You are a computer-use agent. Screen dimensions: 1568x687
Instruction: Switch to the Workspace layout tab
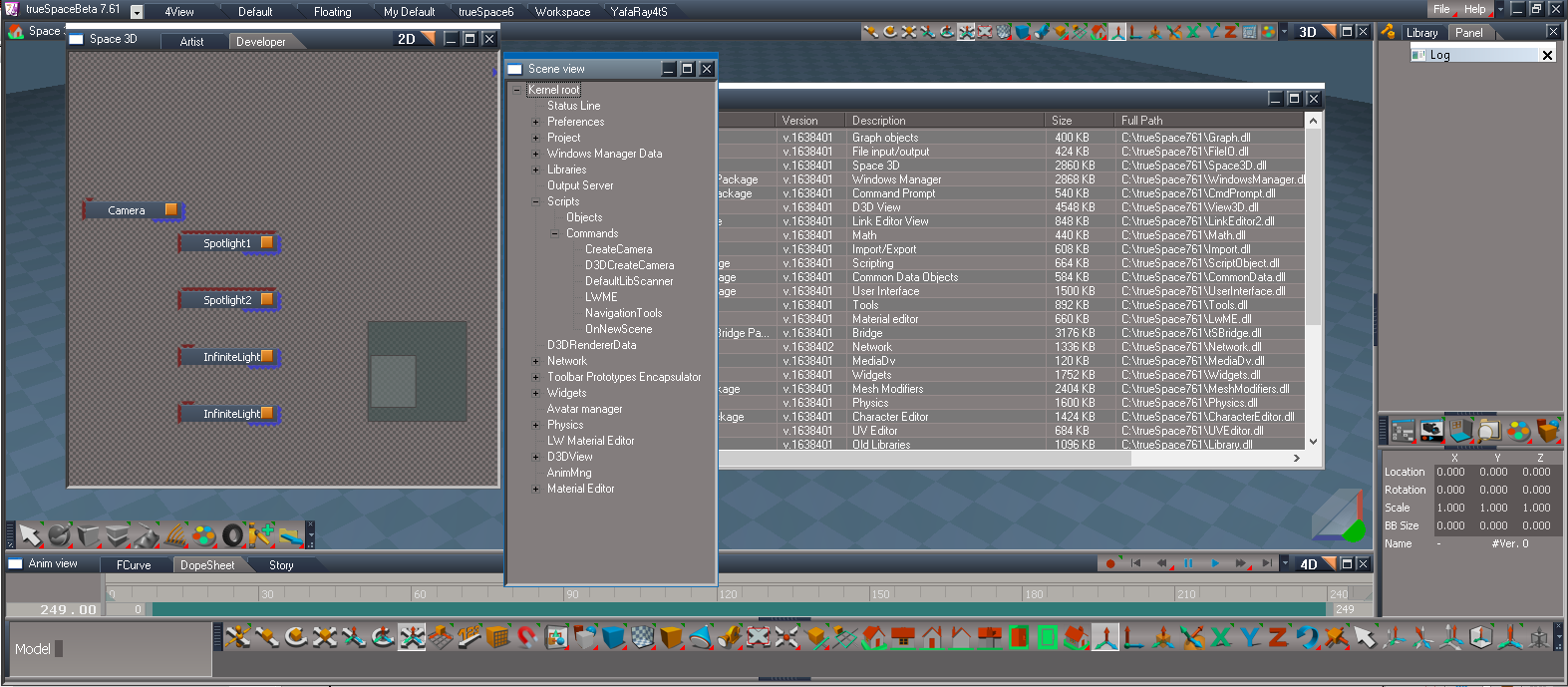click(x=562, y=12)
